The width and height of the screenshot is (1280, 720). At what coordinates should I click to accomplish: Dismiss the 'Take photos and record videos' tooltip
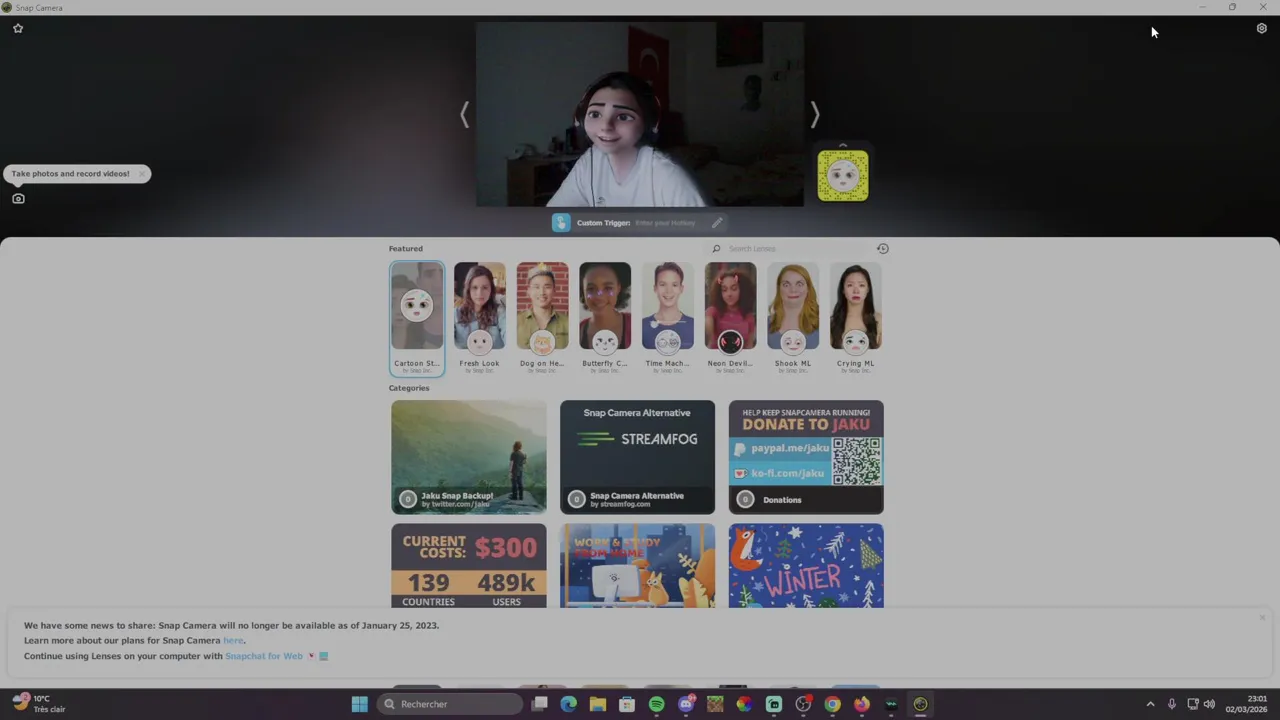pos(142,174)
